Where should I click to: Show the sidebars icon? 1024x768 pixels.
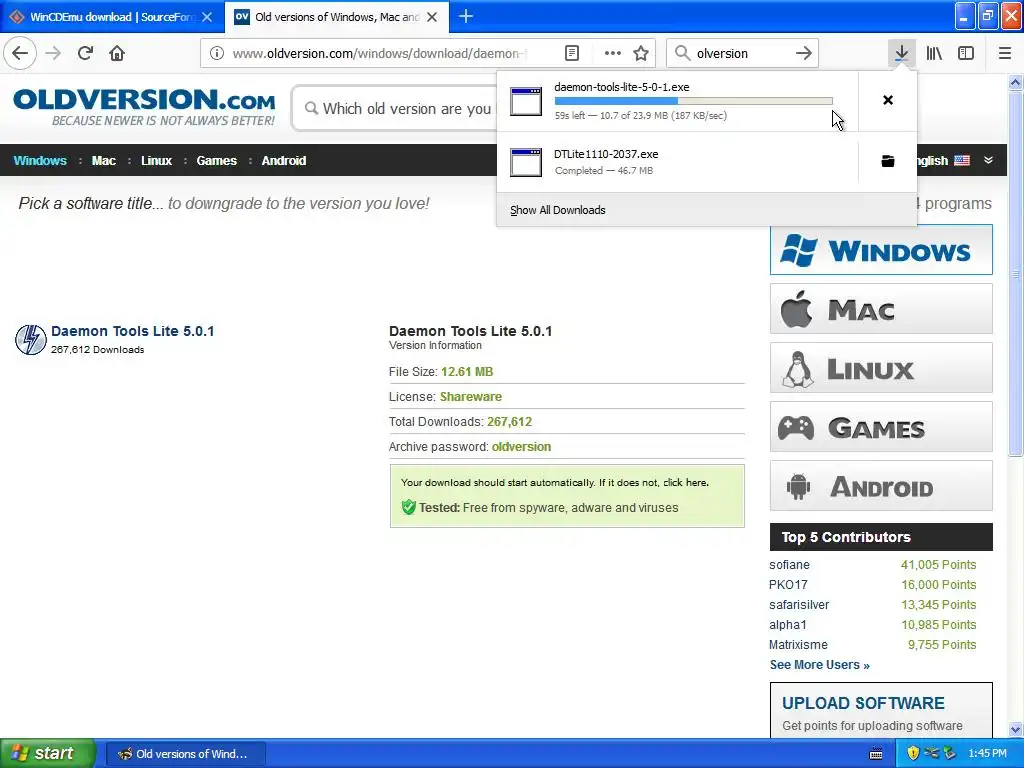coord(966,54)
